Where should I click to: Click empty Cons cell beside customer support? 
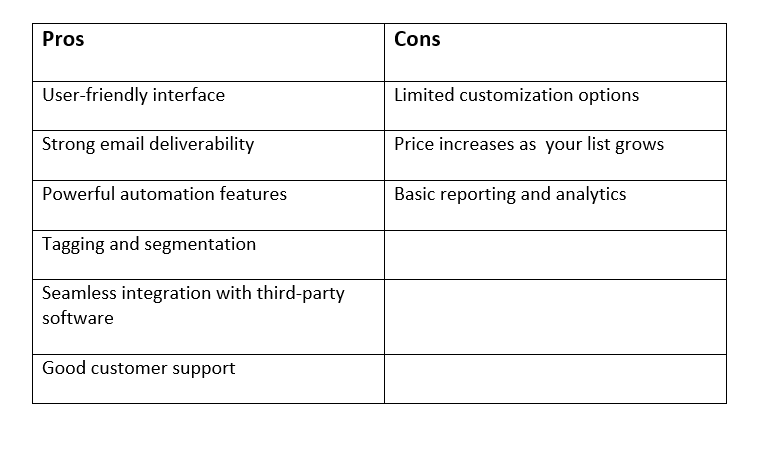pos(555,379)
